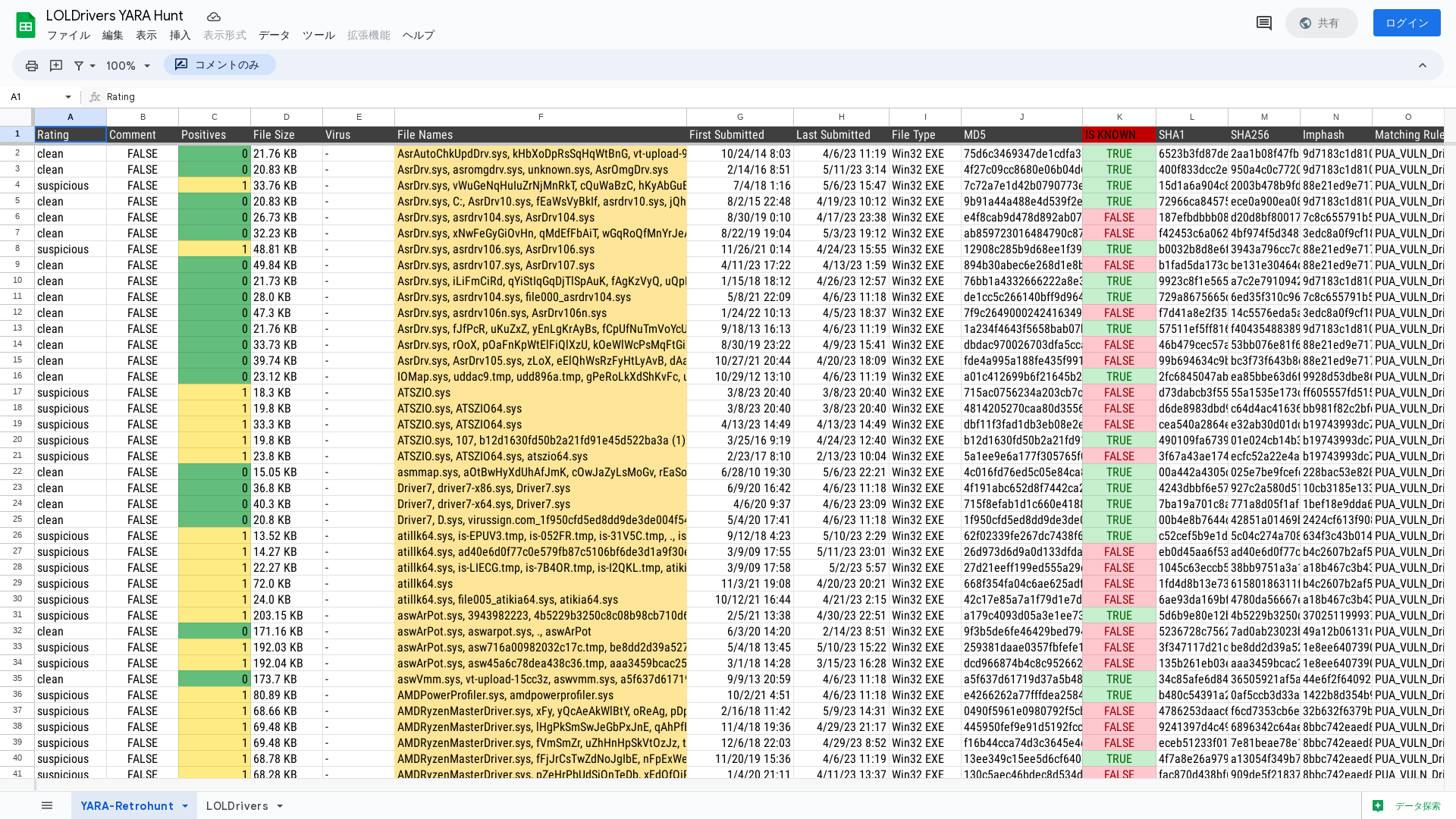Click the asmmap.sys file names cell

[x=541, y=472]
